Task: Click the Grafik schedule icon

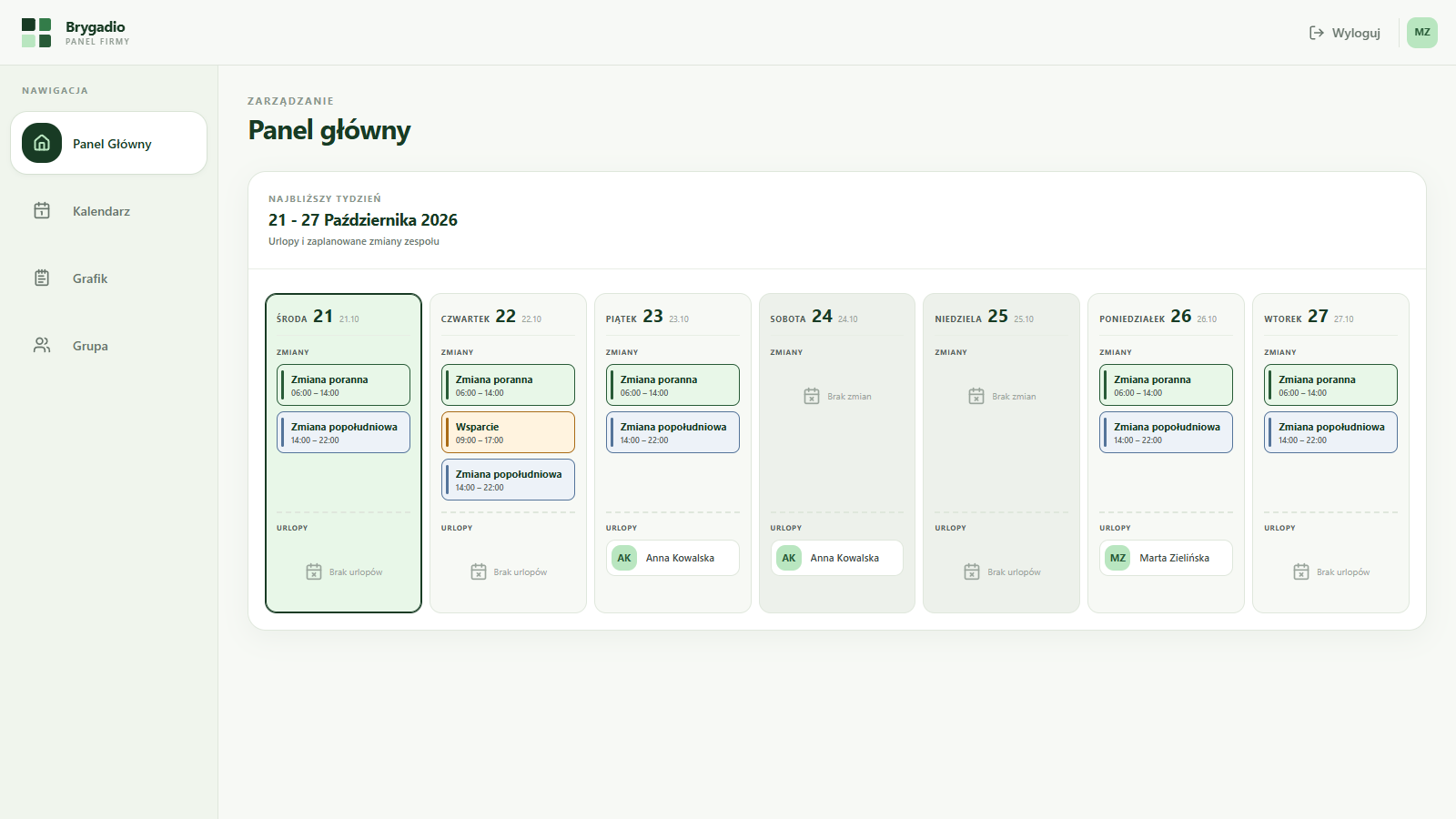Action: coord(42,278)
